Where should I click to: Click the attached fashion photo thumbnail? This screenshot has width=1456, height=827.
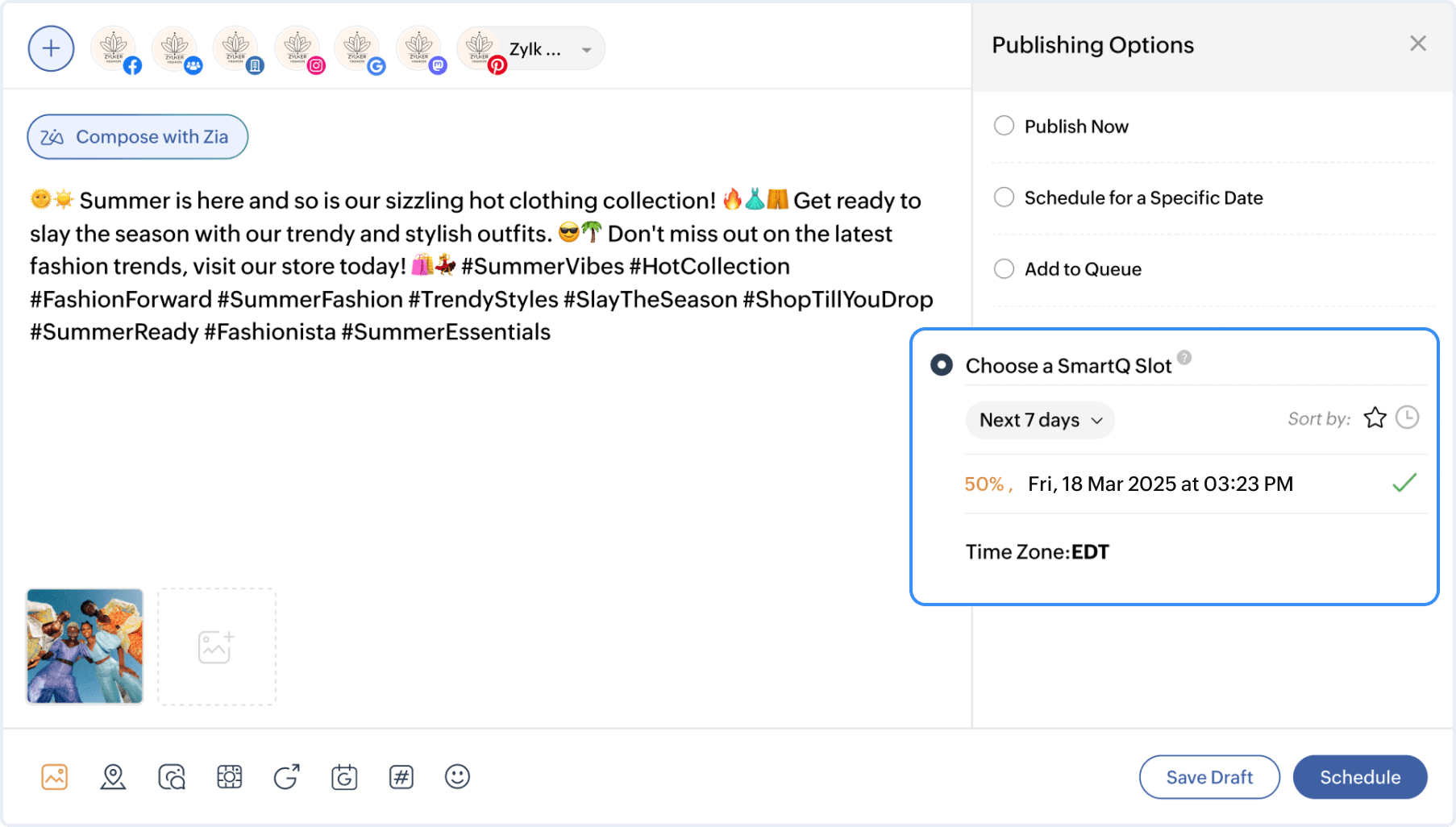click(x=85, y=646)
